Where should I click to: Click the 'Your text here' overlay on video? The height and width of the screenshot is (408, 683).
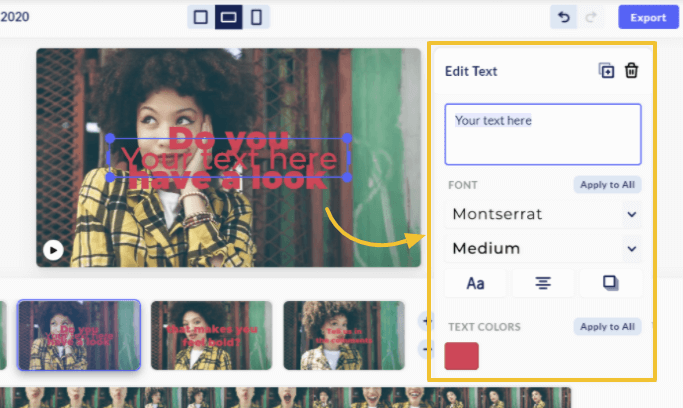(x=229, y=158)
